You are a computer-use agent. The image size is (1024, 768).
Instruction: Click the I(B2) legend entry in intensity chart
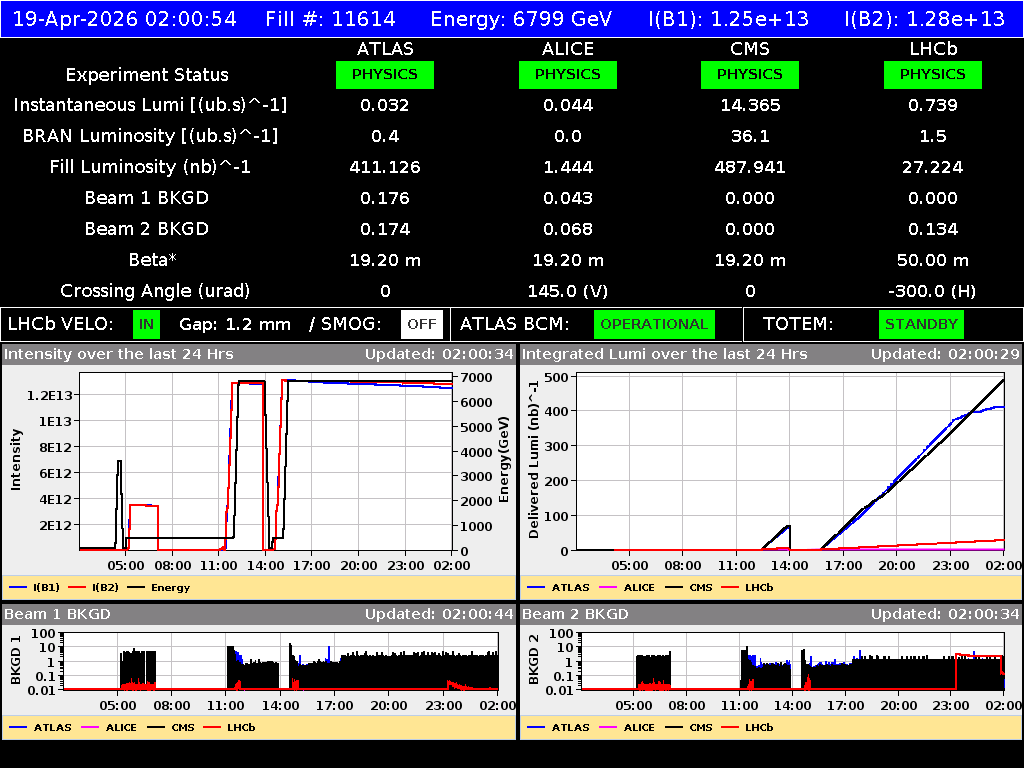[93, 587]
